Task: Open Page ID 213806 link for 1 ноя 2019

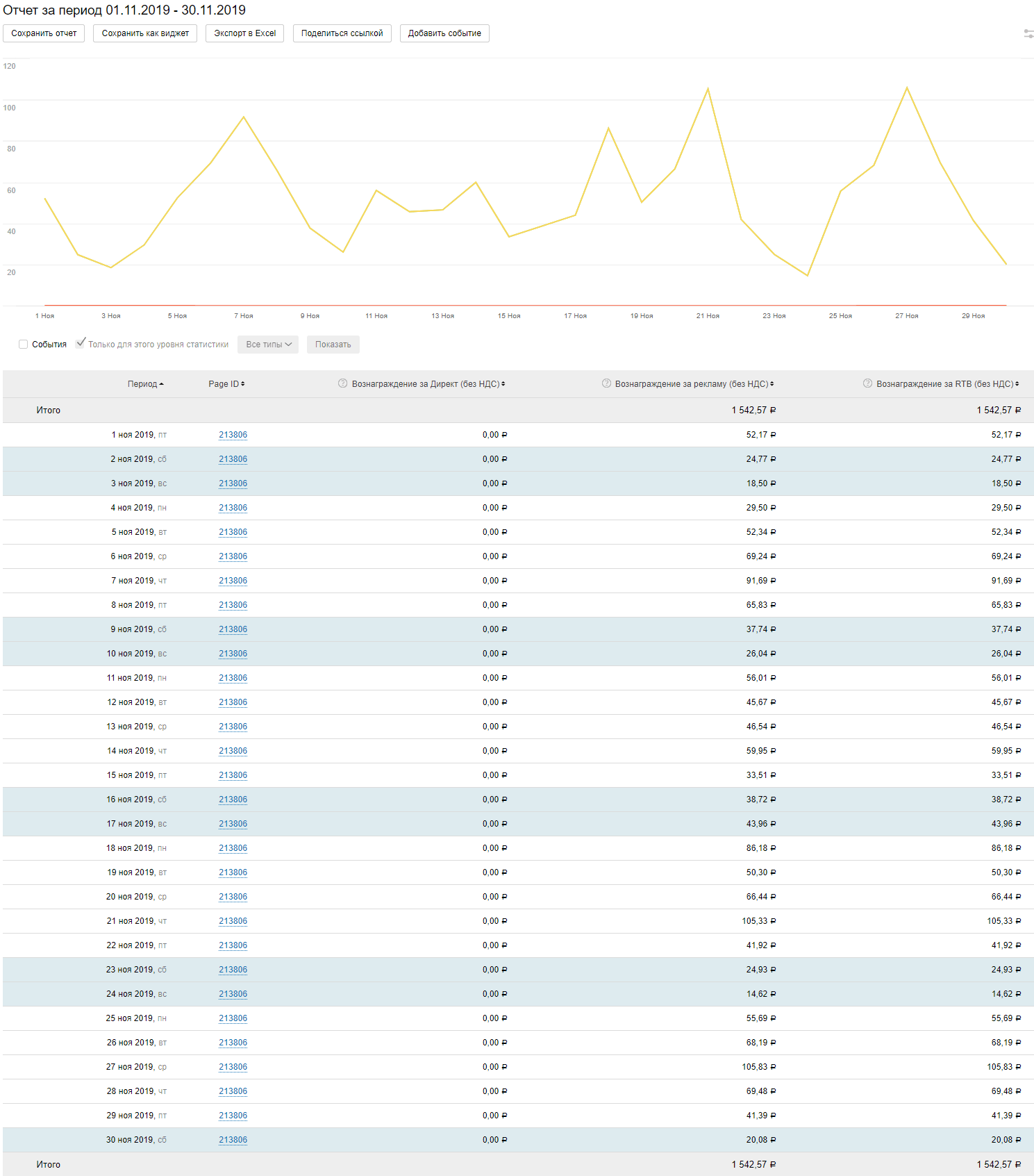Action: 233,435
